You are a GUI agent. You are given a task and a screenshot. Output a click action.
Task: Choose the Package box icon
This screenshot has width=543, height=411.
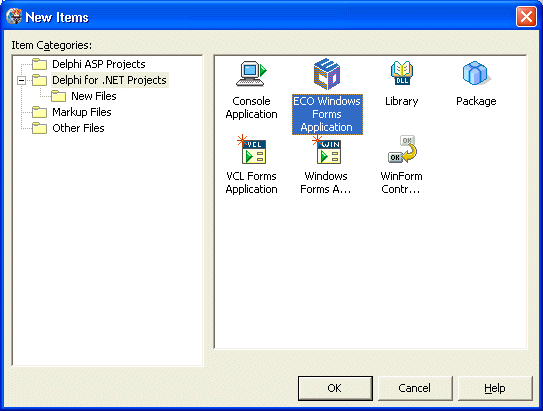(476, 73)
